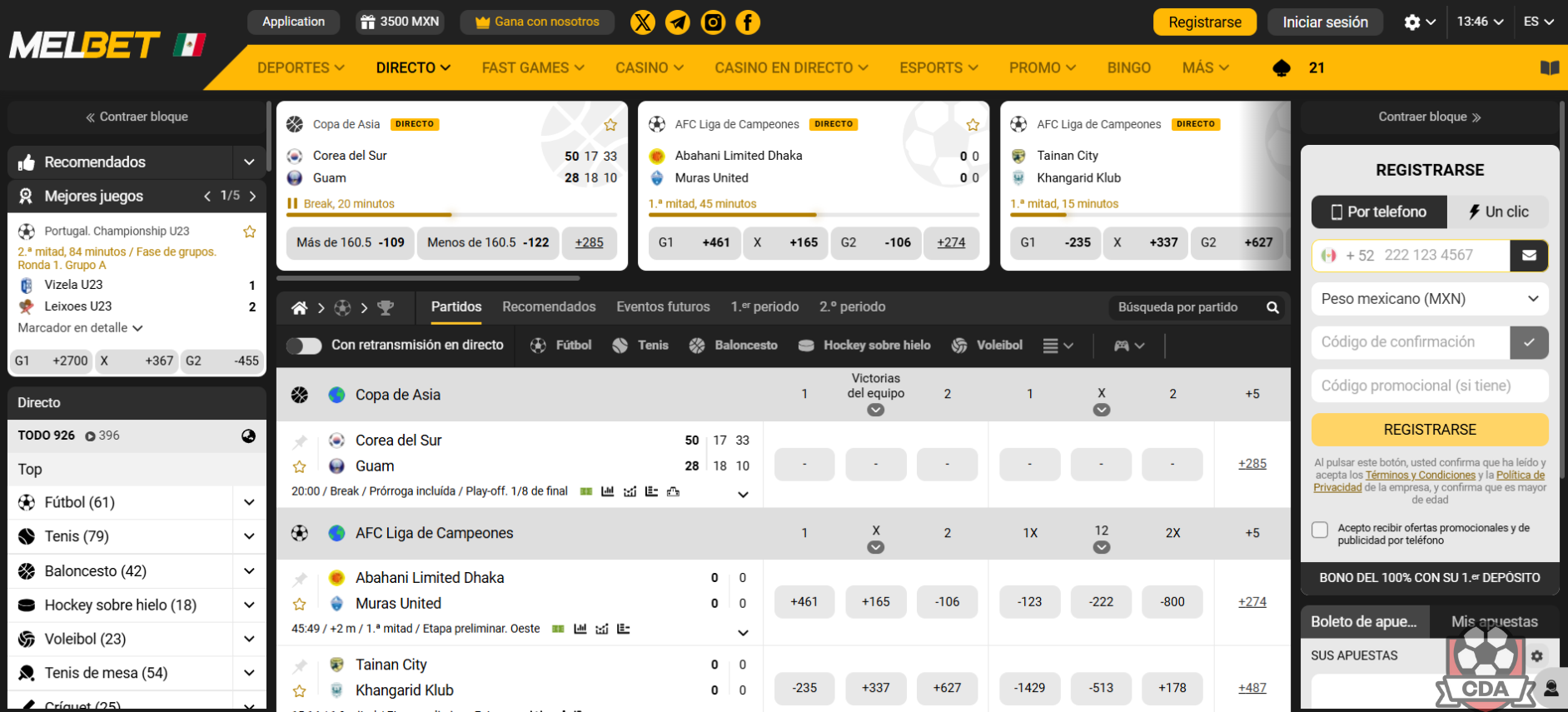Filter by Tenis sport
Screen dimensions: 1568x712
click(x=640, y=345)
